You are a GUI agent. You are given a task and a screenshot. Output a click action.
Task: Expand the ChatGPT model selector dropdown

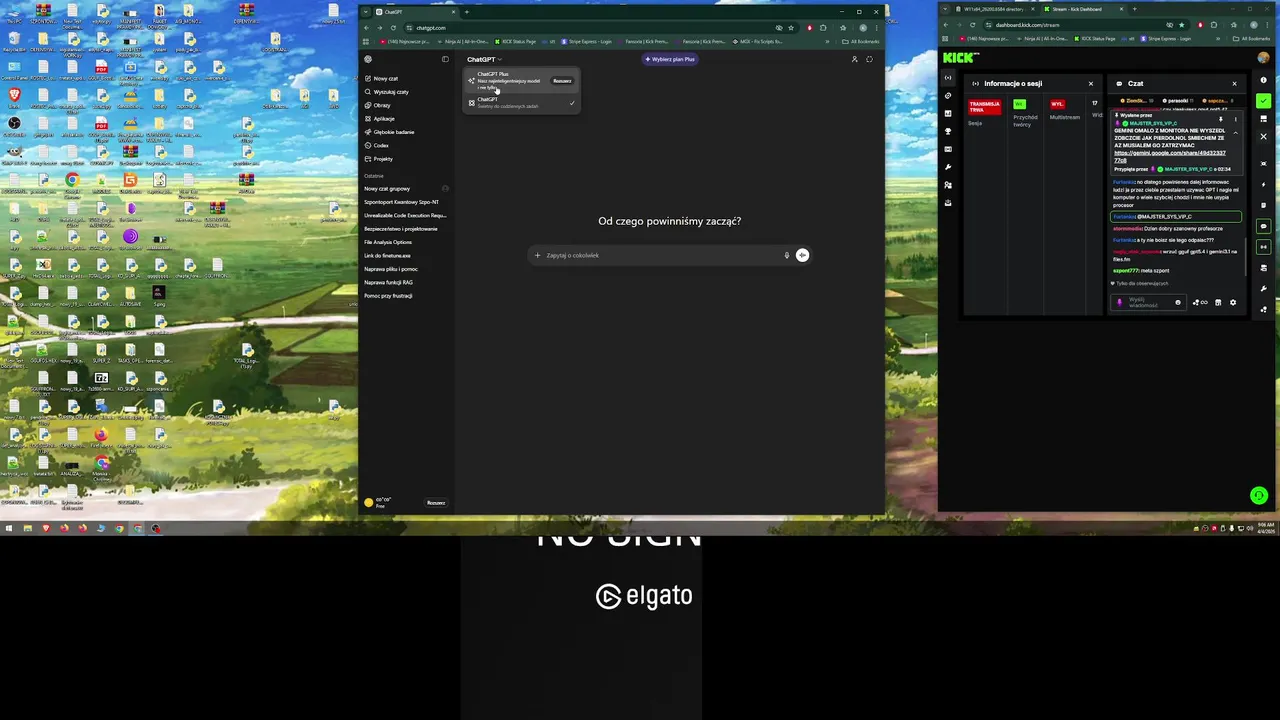coord(484,59)
